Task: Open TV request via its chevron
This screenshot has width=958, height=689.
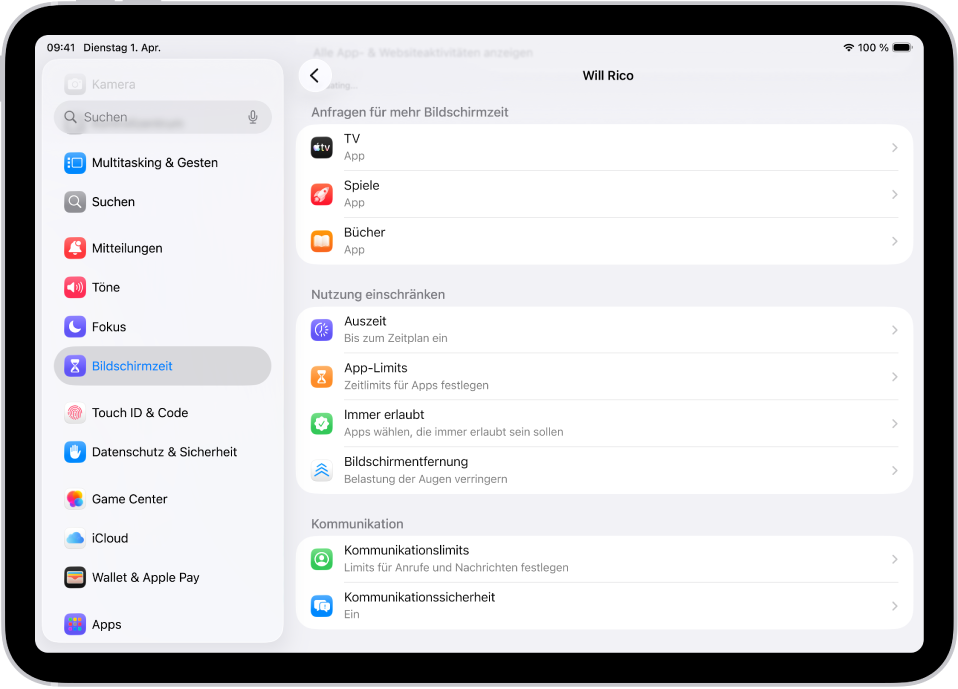Action: [x=894, y=148]
